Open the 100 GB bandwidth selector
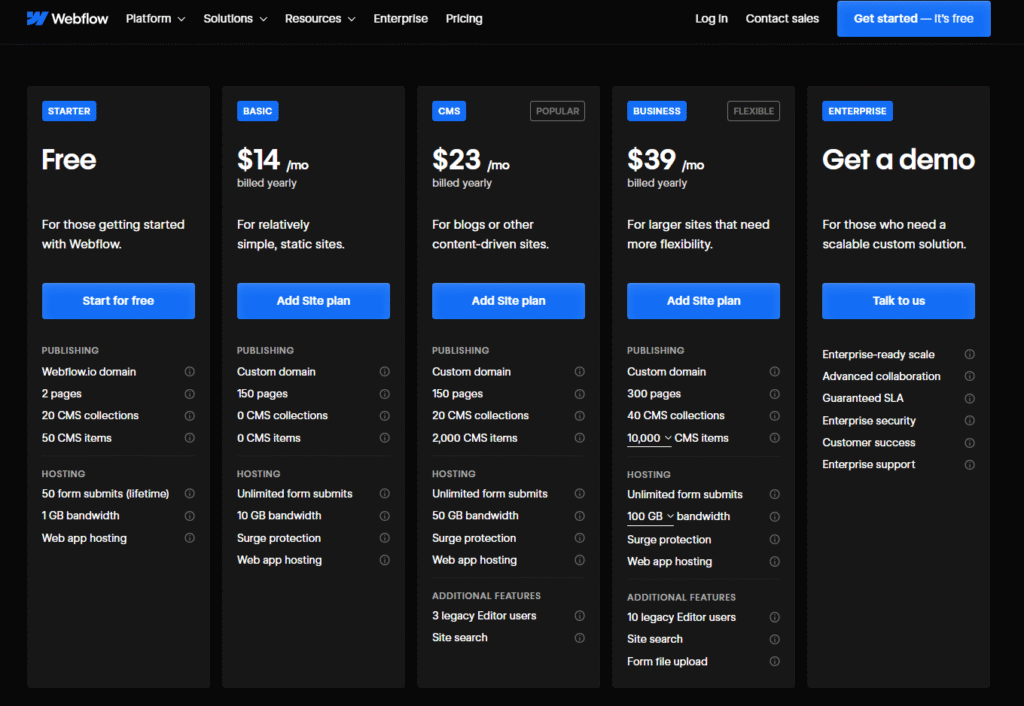The height and width of the screenshot is (706, 1024). pos(650,517)
